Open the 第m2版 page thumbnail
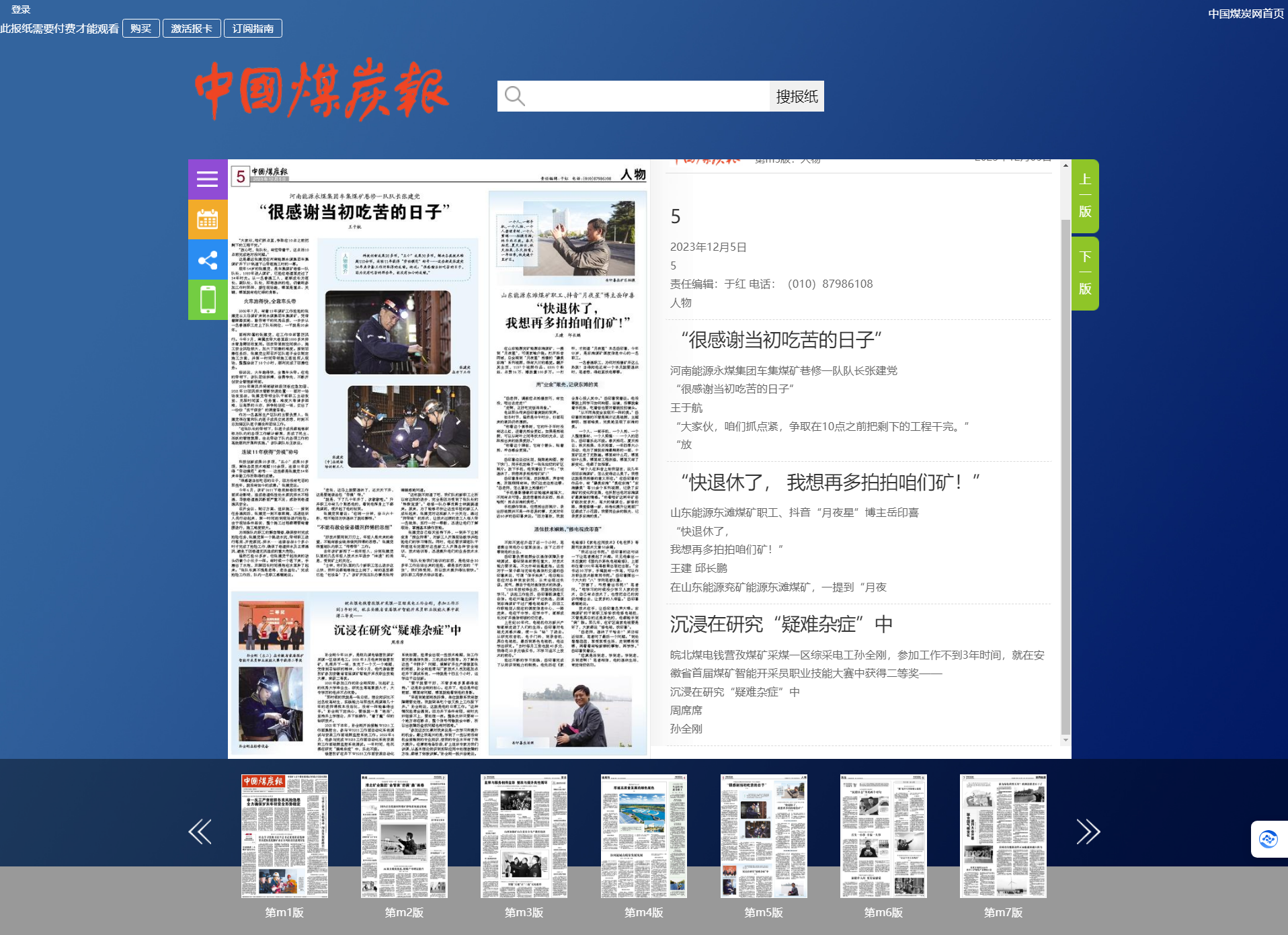The height and width of the screenshot is (935, 1288). tap(404, 836)
